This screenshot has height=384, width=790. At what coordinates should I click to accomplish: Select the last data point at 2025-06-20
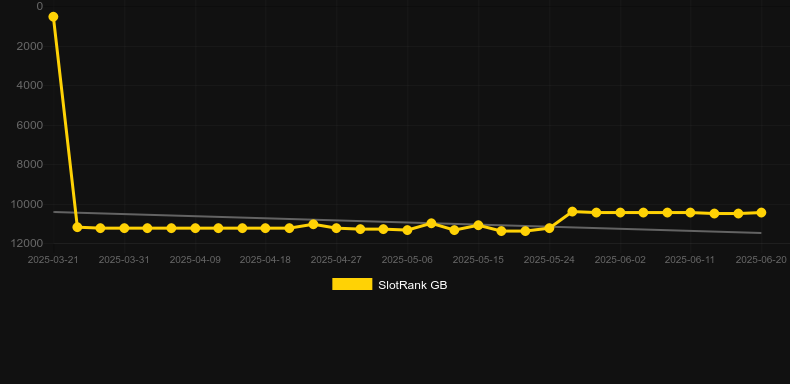click(761, 213)
